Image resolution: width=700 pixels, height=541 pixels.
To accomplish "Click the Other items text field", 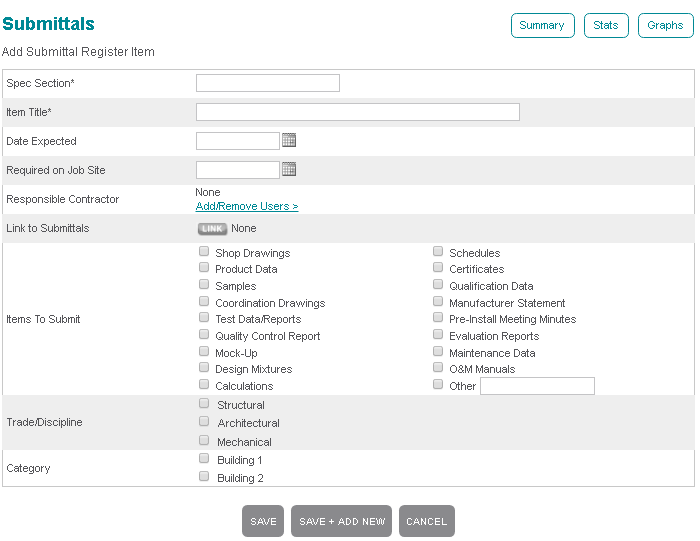I will pyautogui.click(x=537, y=386).
